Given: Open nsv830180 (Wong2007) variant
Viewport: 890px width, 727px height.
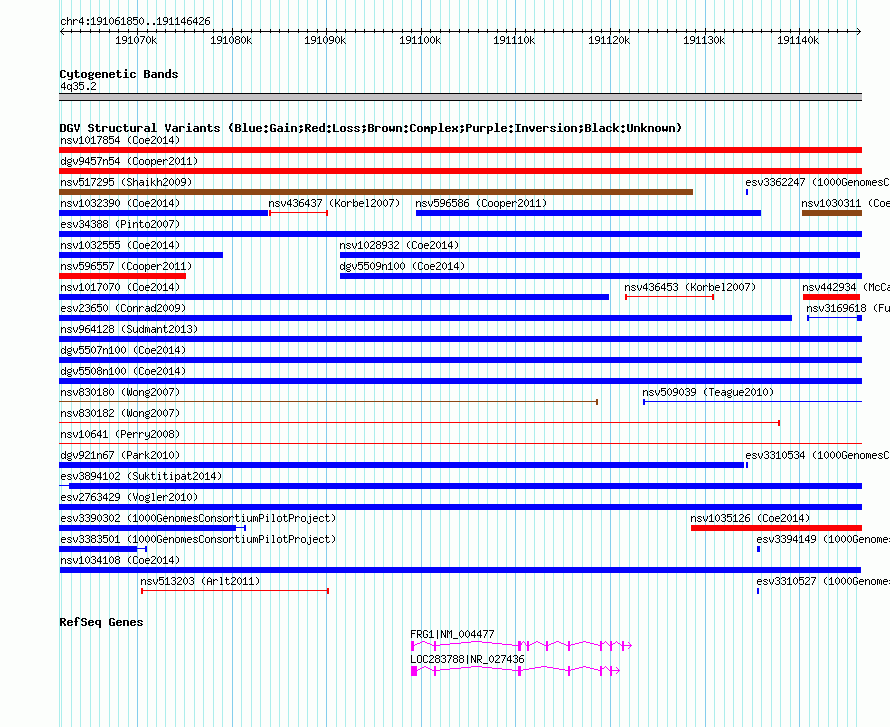Looking at the screenshot, I should tap(328, 402).
